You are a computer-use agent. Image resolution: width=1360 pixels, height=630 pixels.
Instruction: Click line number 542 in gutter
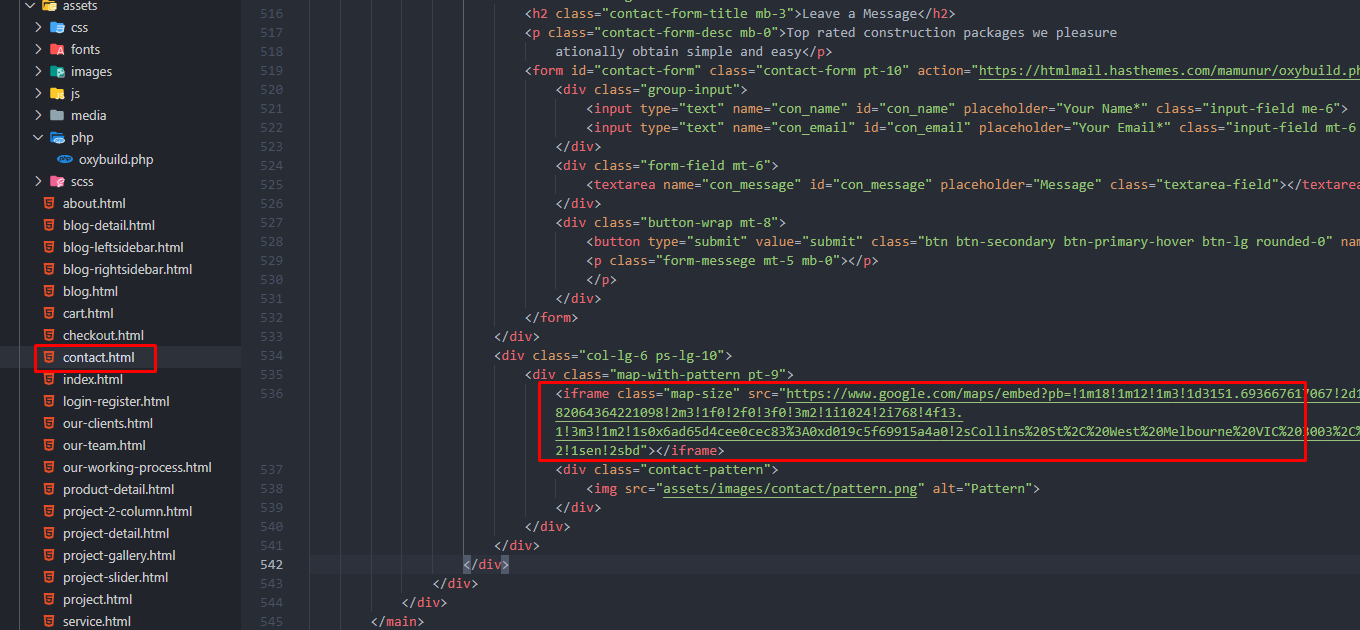271,565
